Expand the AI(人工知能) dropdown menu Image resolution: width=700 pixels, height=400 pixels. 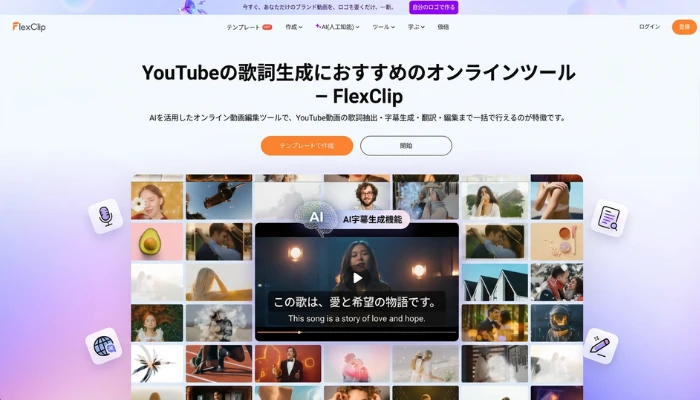coord(337,27)
